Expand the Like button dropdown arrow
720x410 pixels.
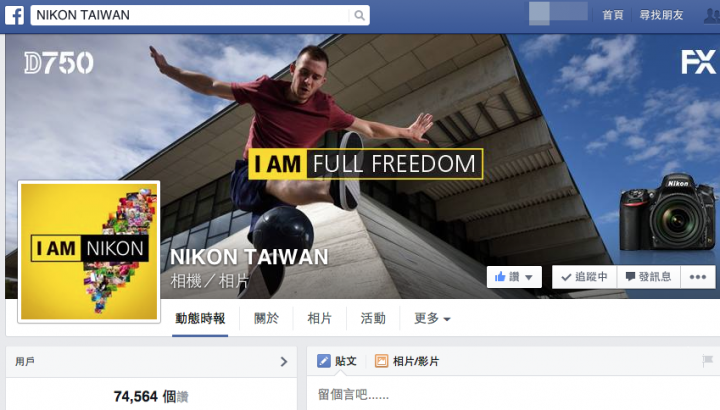[x=529, y=277]
